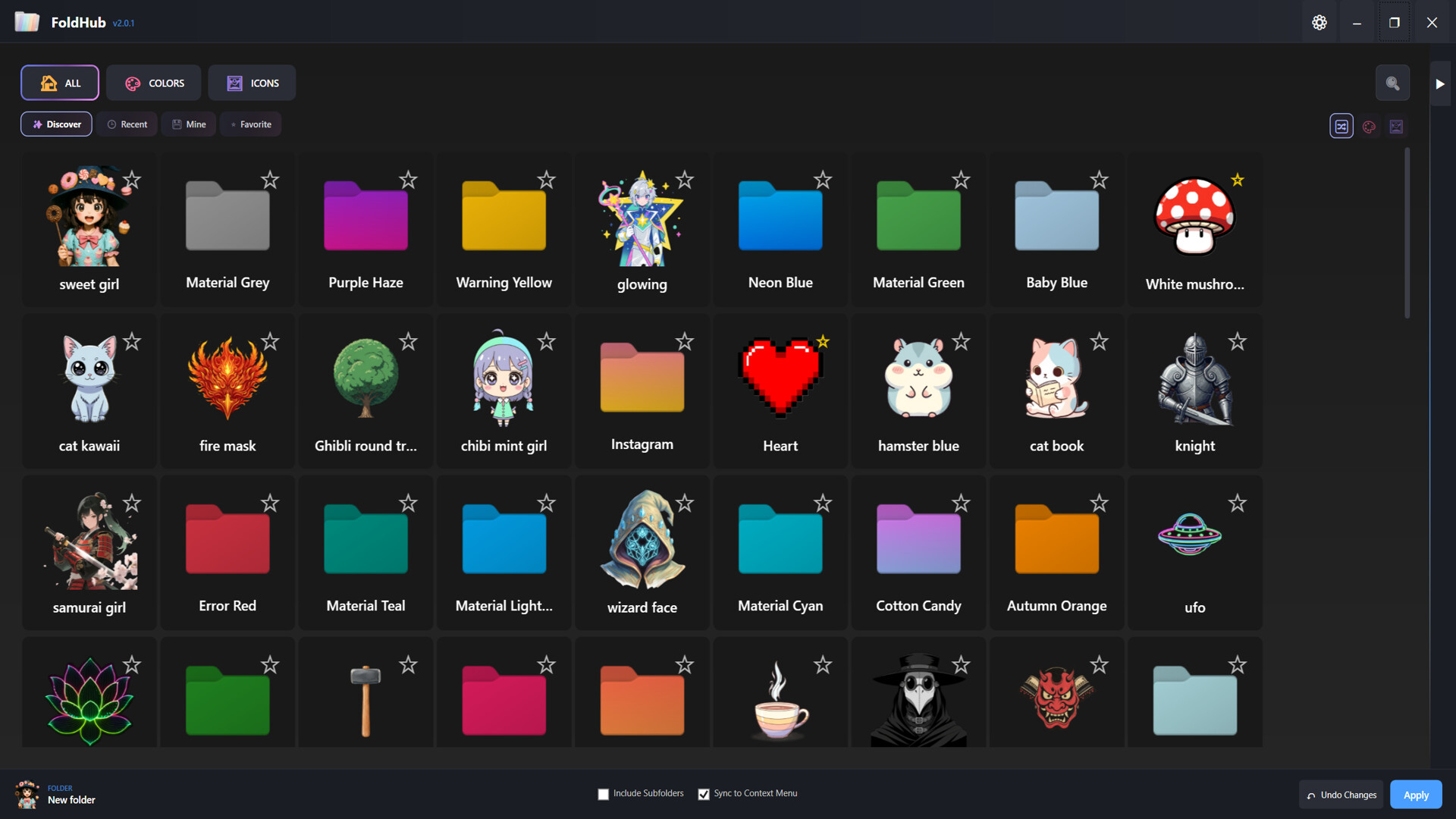
Task: Open the COLORS tab
Action: click(x=153, y=83)
